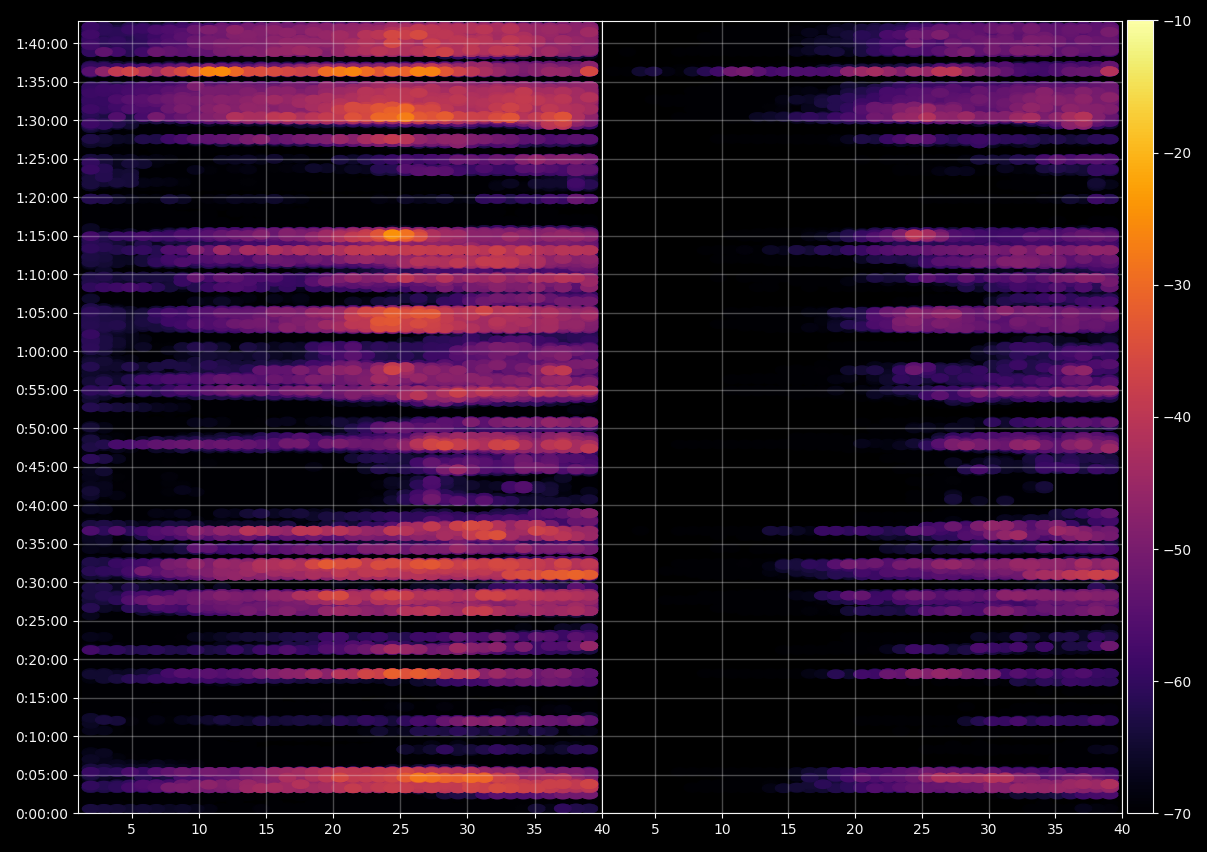Click the 1:05:00 y-axis tick label
Viewport: 1207px width, 852px height.
[x=41, y=313]
